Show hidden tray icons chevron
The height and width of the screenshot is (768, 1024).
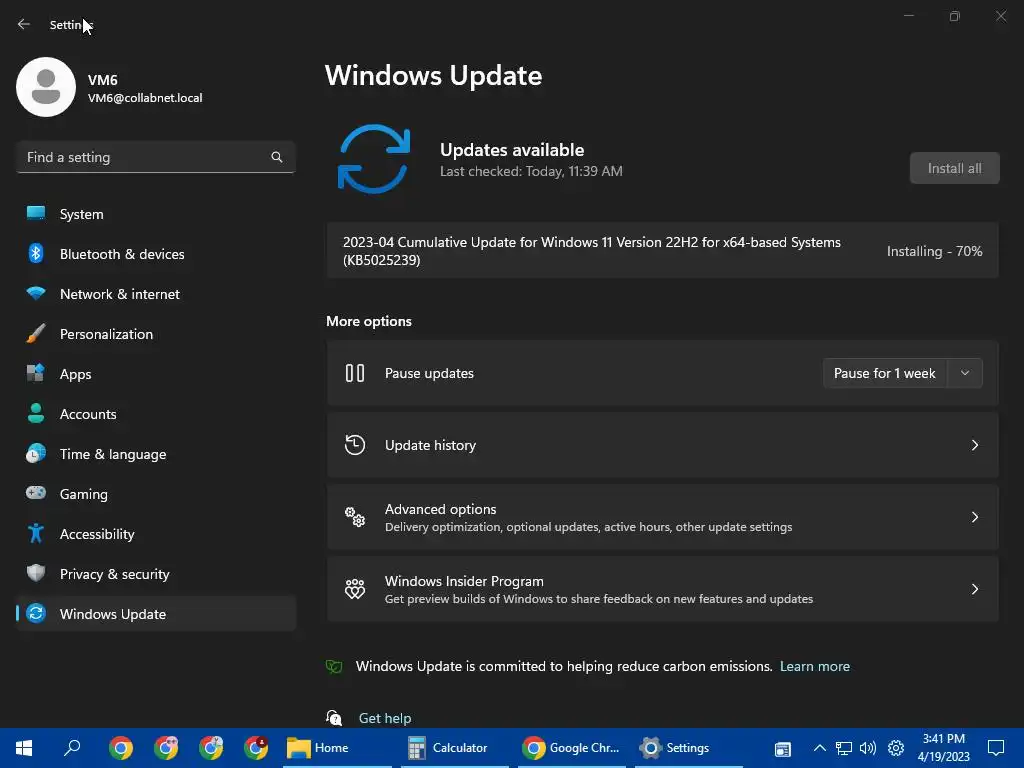(x=820, y=748)
